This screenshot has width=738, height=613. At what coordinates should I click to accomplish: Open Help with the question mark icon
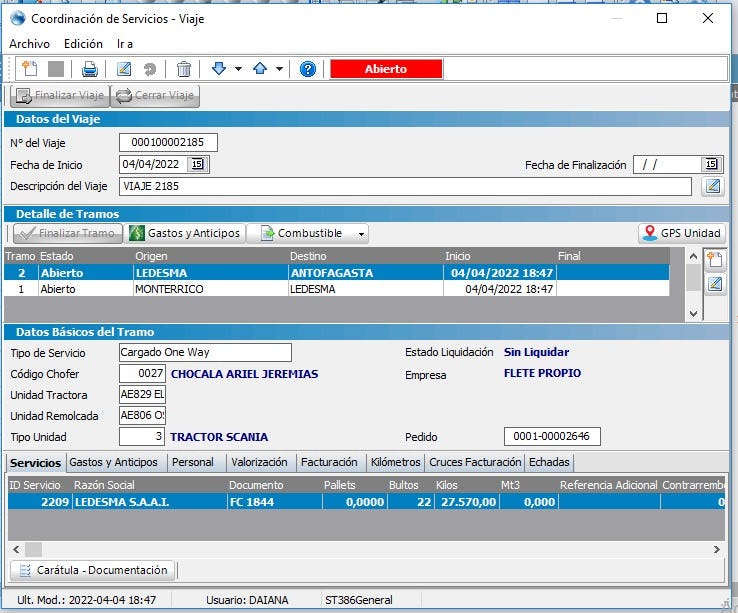[x=307, y=69]
